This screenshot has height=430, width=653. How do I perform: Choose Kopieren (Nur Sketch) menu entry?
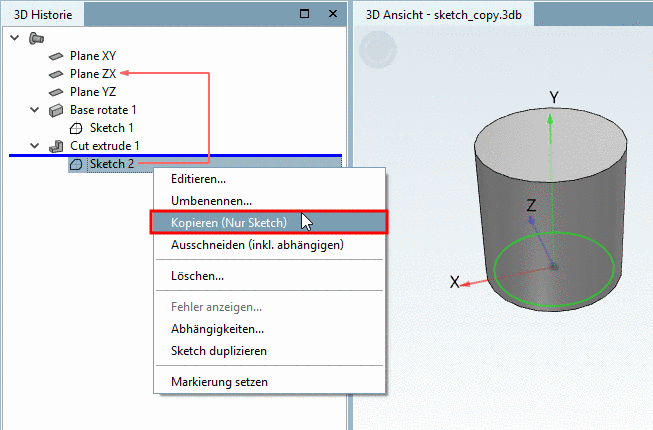coord(269,223)
